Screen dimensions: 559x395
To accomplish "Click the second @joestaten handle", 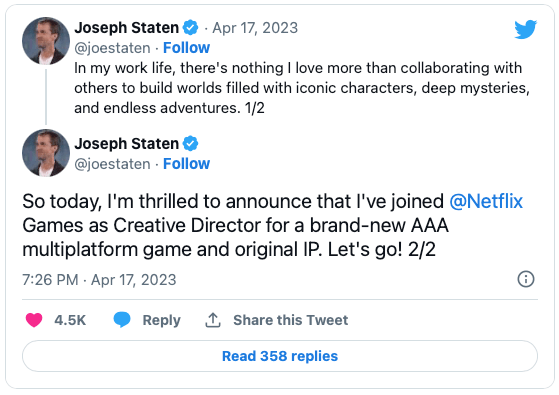I will (112, 164).
